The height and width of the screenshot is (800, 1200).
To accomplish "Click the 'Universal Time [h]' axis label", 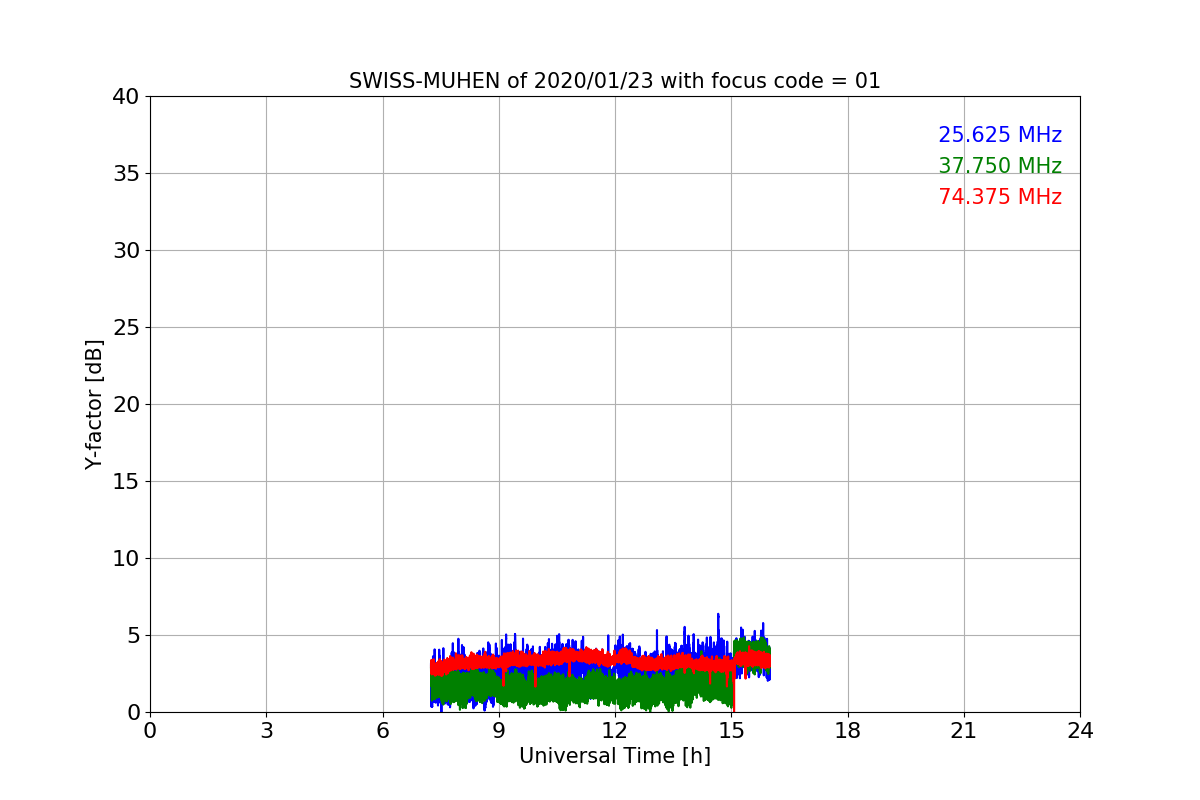I will click(615, 756).
